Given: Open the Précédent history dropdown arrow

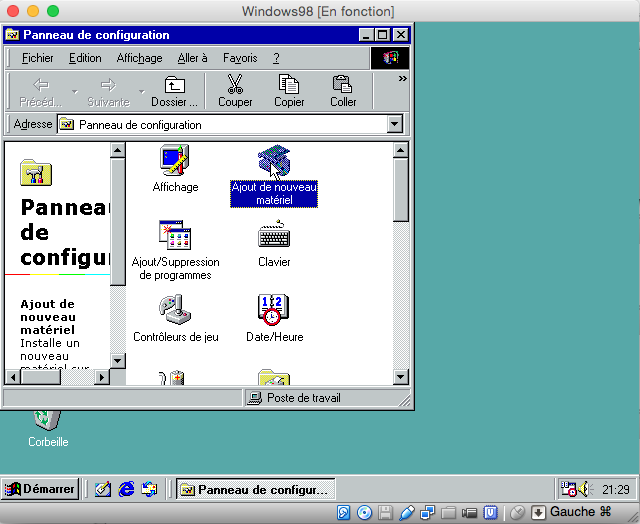Looking at the screenshot, I should [75, 91].
